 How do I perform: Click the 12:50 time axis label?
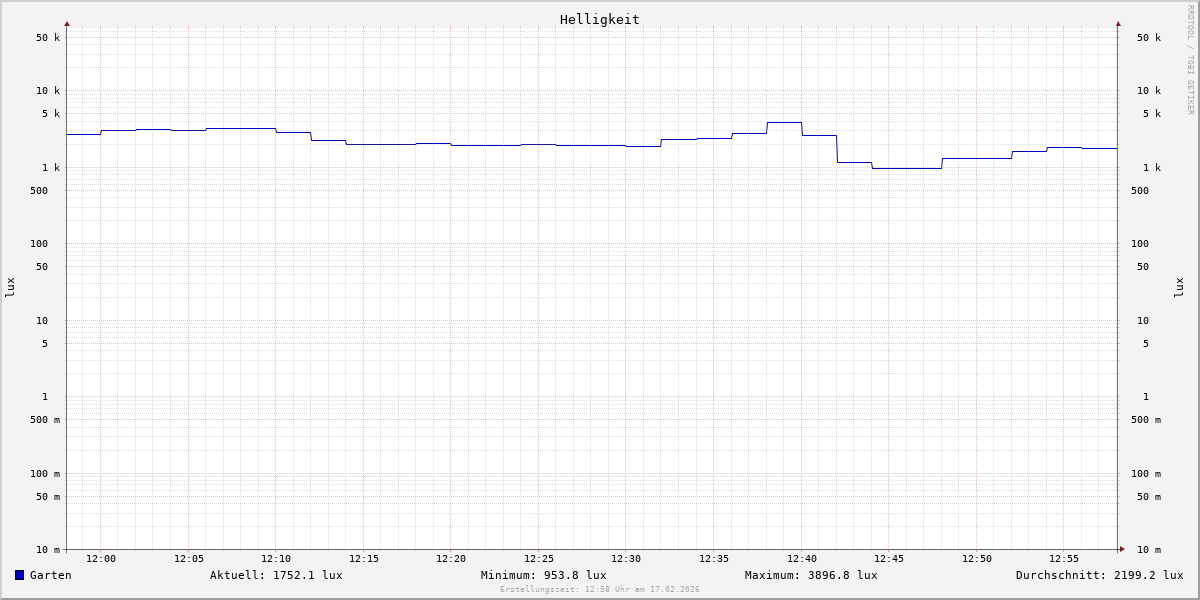tap(977, 559)
